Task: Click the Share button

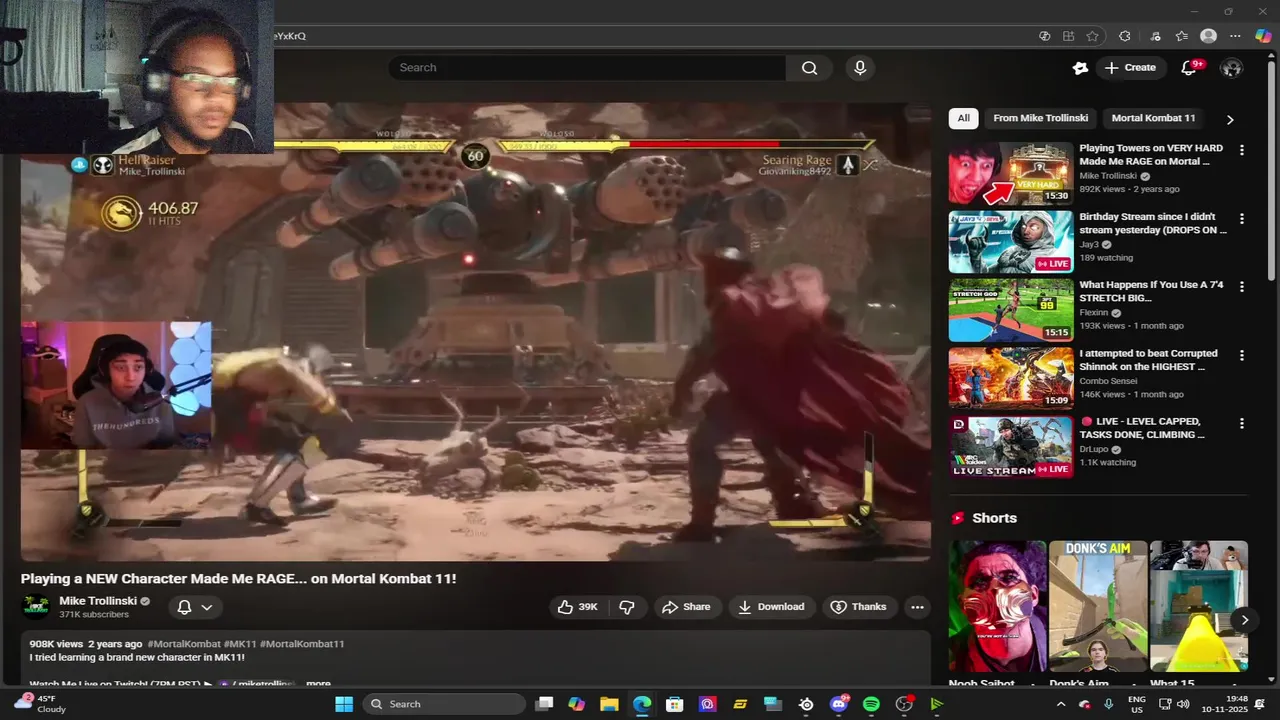Action: tap(686, 607)
